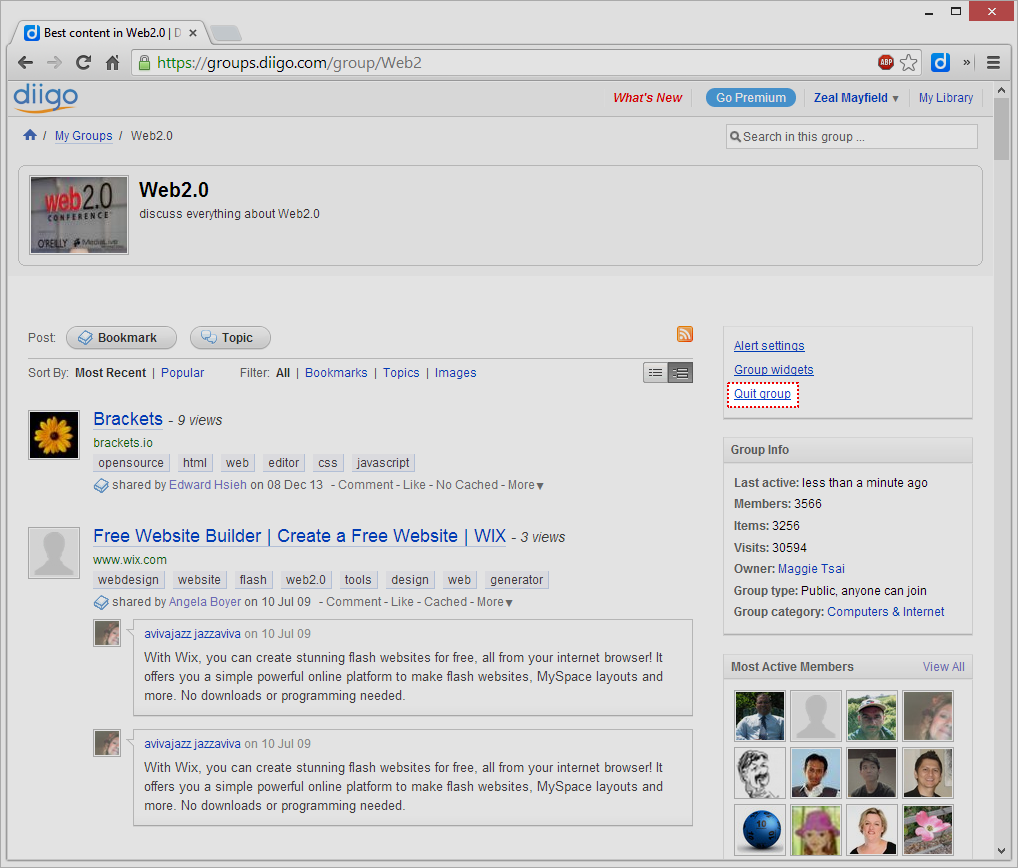
Task: Open the Diigo extension icon in toolbar
Action: pyautogui.click(x=940, y=62)
